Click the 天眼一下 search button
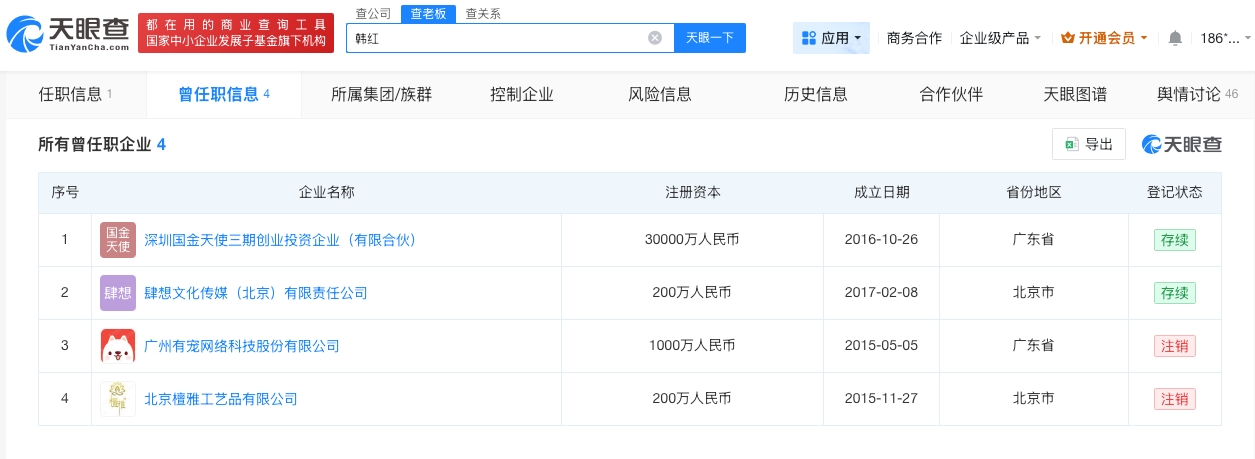1255x459 pixels. pyautogui.click(x=710, y=38)
